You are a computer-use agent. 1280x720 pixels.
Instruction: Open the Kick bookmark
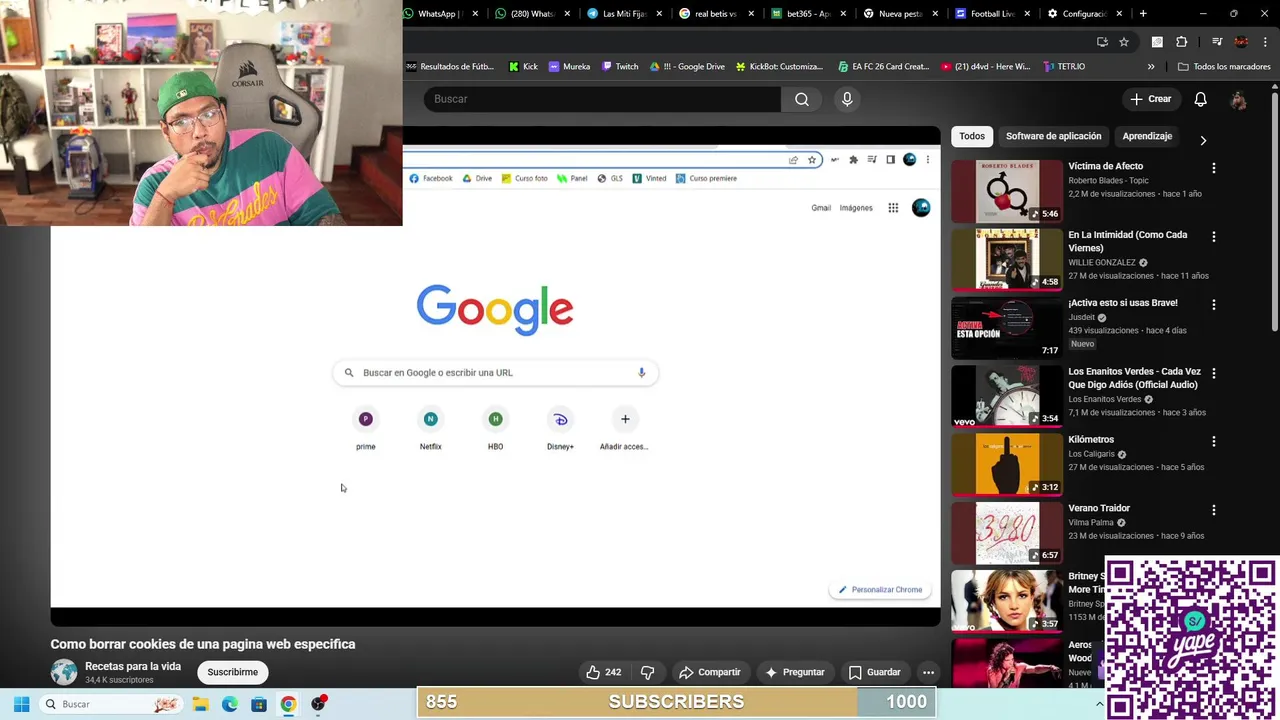click(x=523, y=67)
